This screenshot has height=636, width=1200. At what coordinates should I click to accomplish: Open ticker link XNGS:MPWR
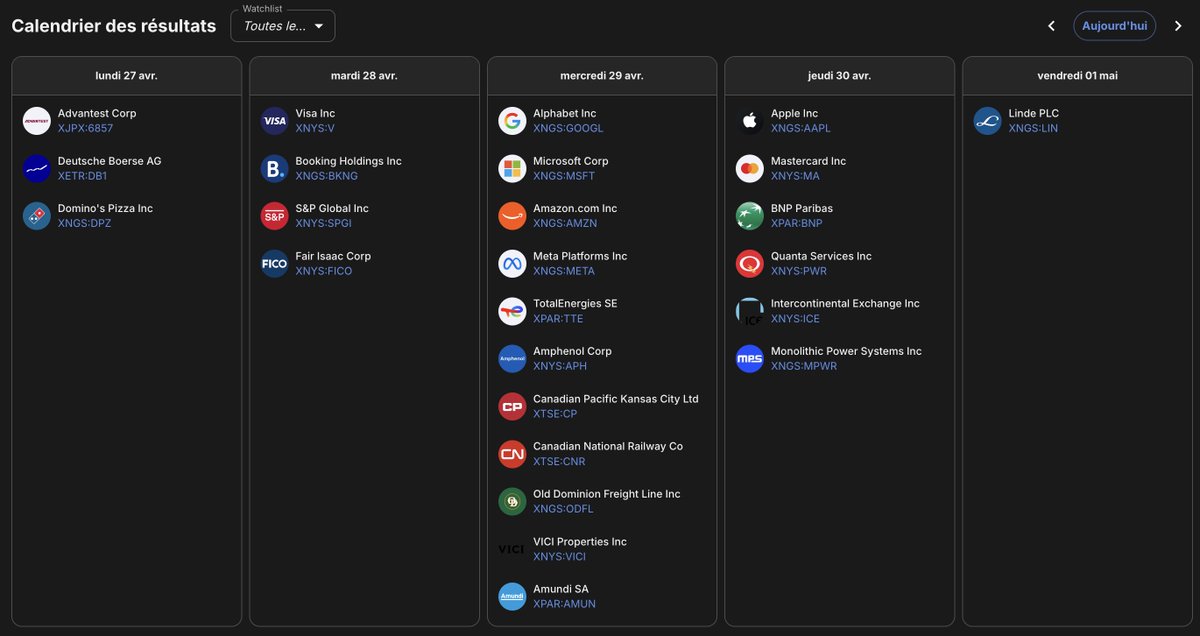(x=804, y=367)
